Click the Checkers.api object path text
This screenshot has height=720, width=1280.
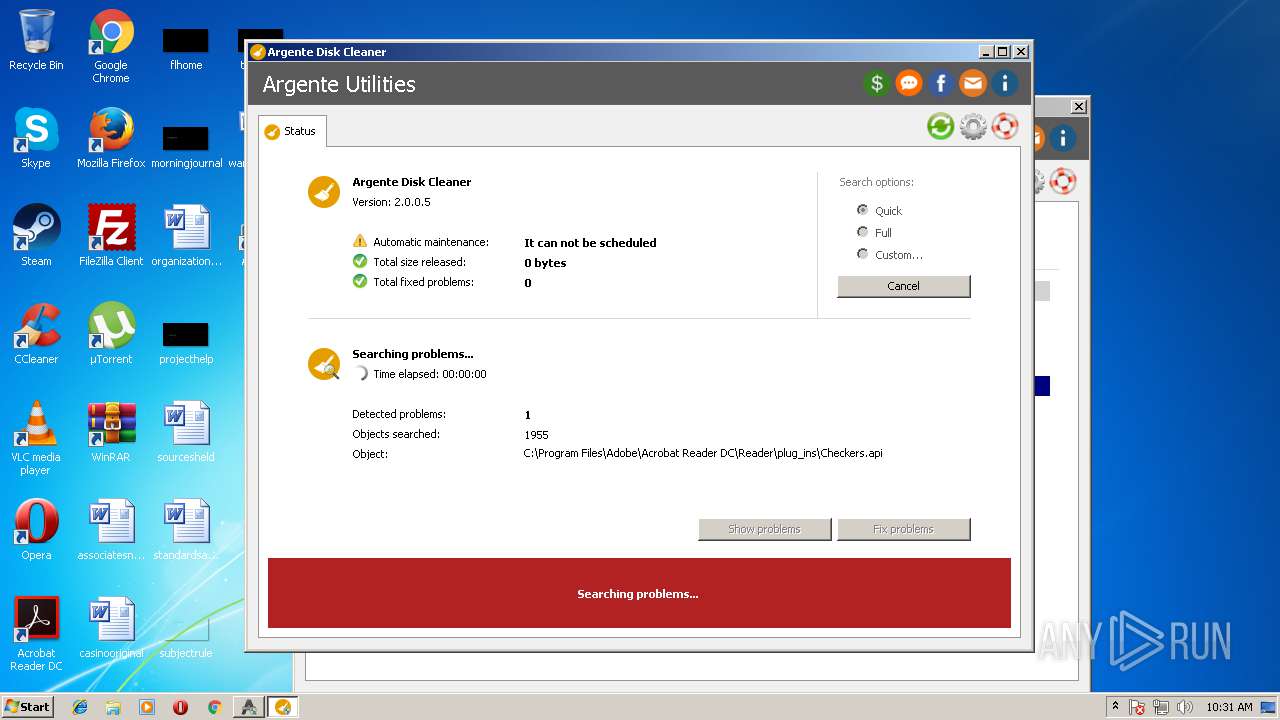(x=703, y=453)
